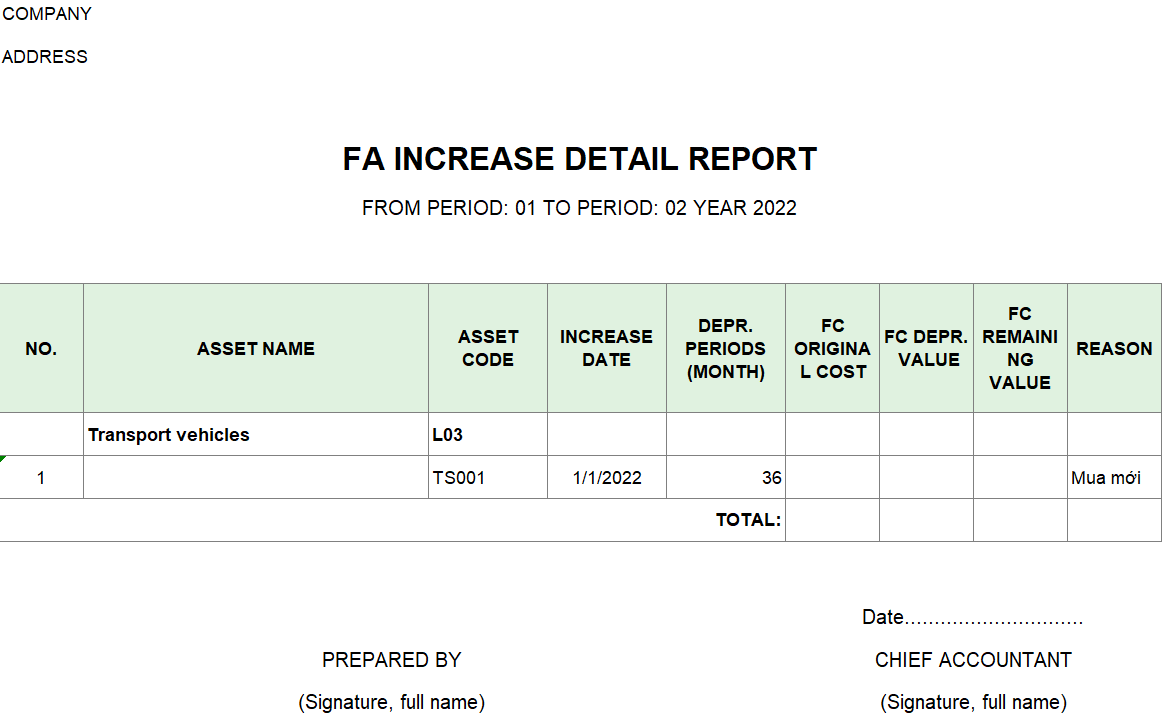Select the TOTAL: label cell
Image resolution: width=1172 pixels, height=723 pixels.
pyautogui.click(x=748, y=520)
